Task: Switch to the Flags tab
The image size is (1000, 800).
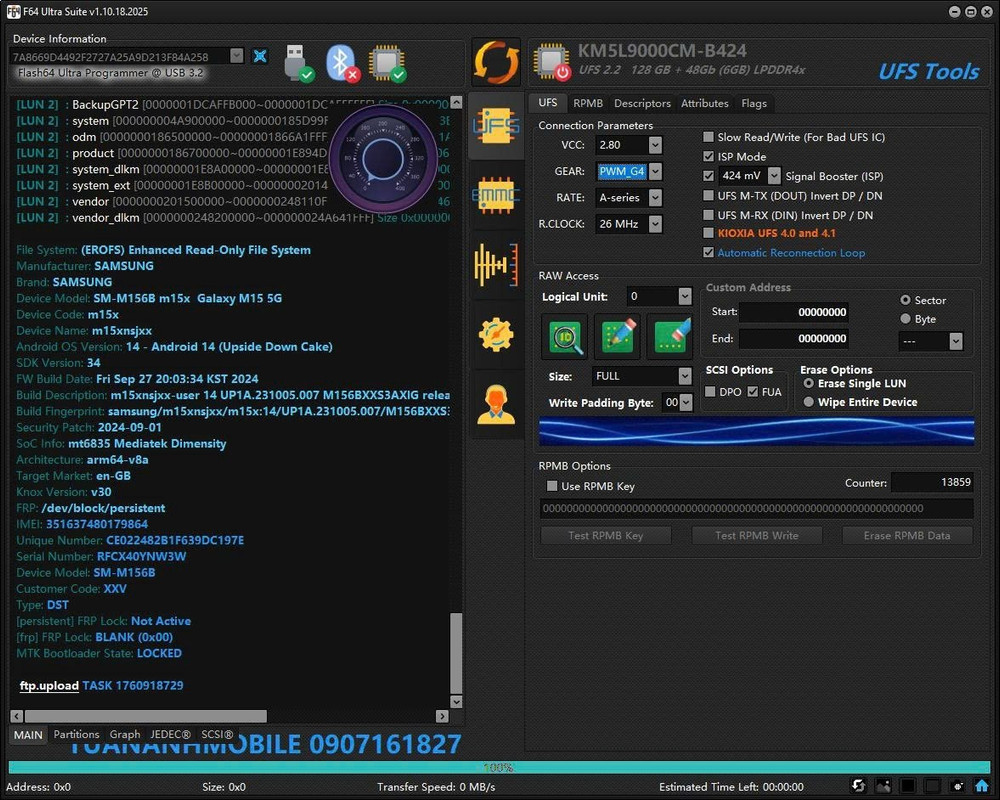Action: click(x=754, y=103)
